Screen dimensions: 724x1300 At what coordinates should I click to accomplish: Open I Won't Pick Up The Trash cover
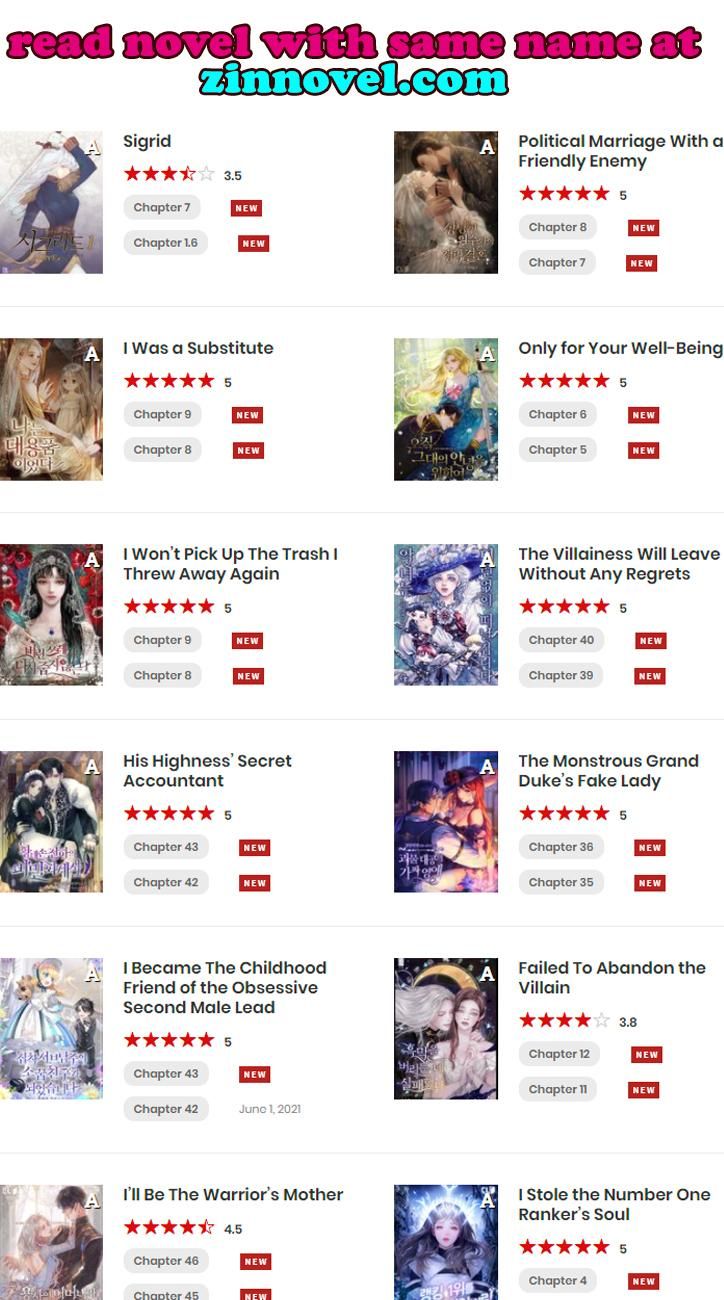[x=51, y=615]
